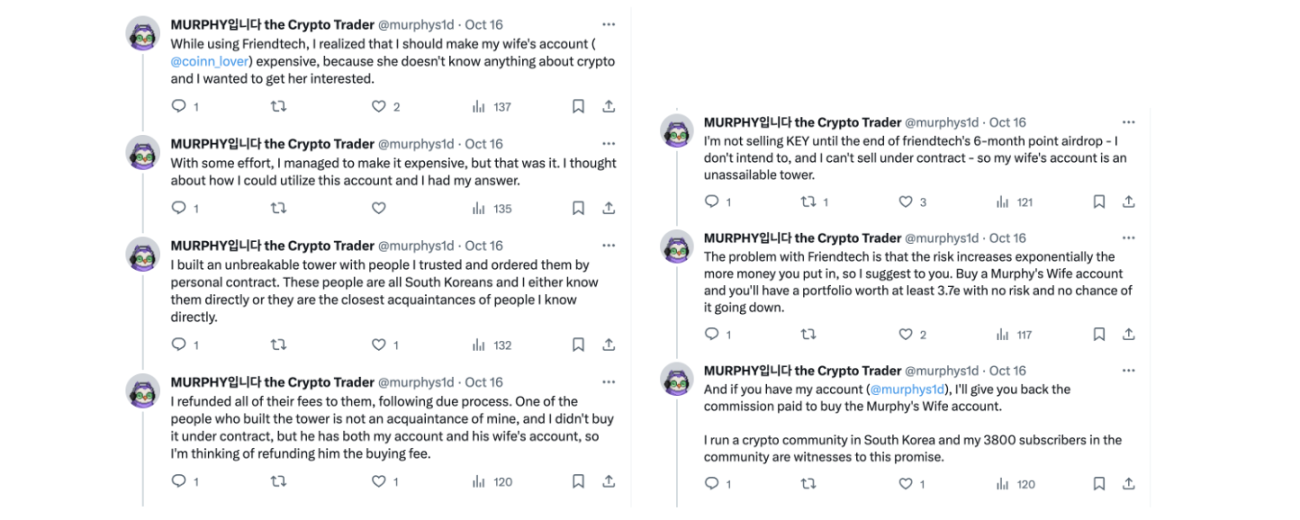Like the tweet mentioning @coinn_lover
This screenshot has height=520, width=1300.
[x=379, y=107]
